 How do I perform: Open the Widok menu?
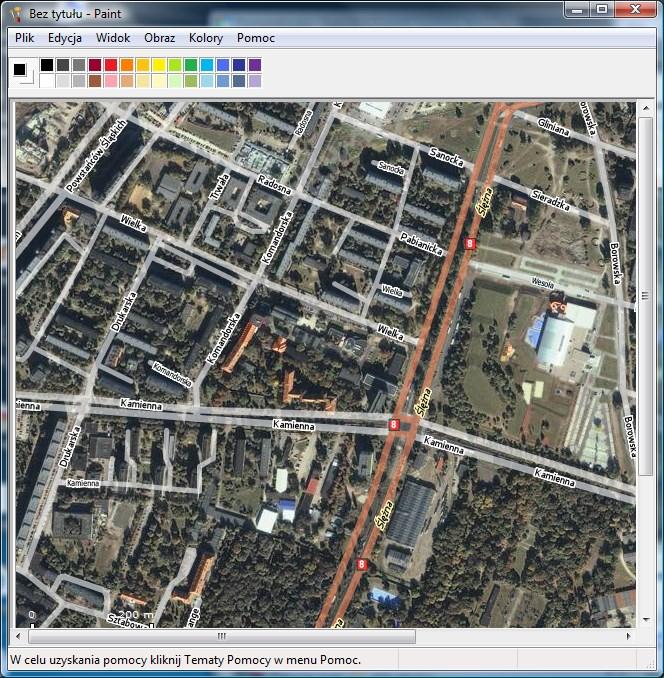tap(113, 38)
